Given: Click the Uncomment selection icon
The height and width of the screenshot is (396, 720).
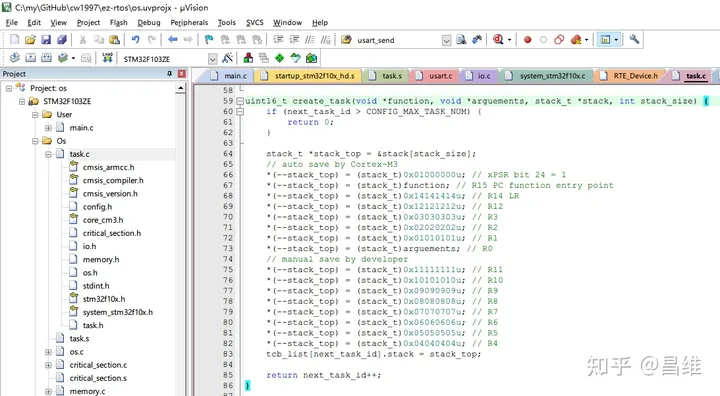Looking at the screenshot, I should click(x=326, y=40).
